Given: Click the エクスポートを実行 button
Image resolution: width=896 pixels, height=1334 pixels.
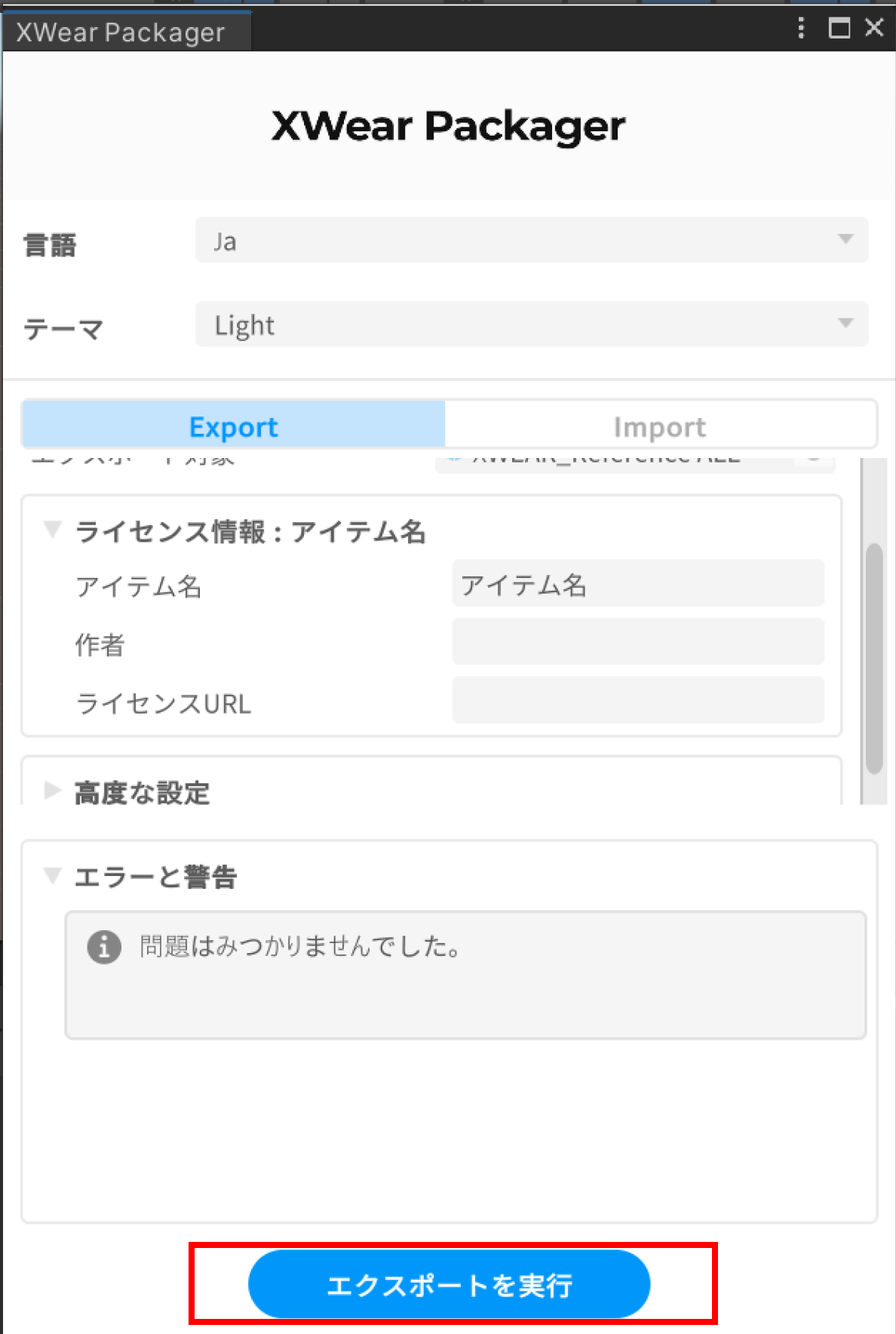Looking at the screenshot, I should pyautogui.click(x=450, y=1284).
